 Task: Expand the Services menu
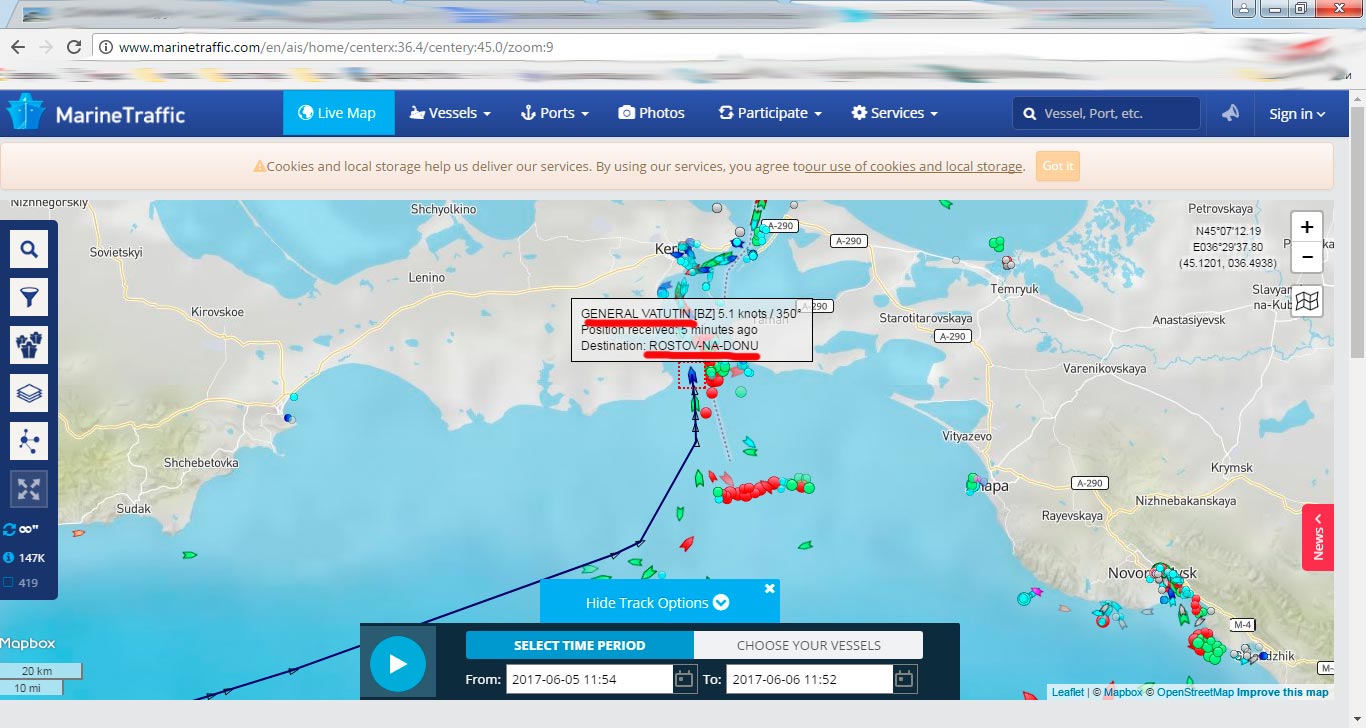coord(894,113)
